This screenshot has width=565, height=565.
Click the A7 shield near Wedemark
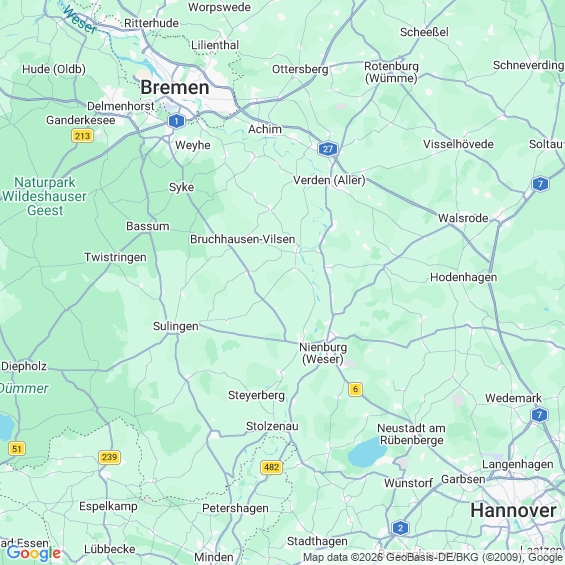coord(539,415)
